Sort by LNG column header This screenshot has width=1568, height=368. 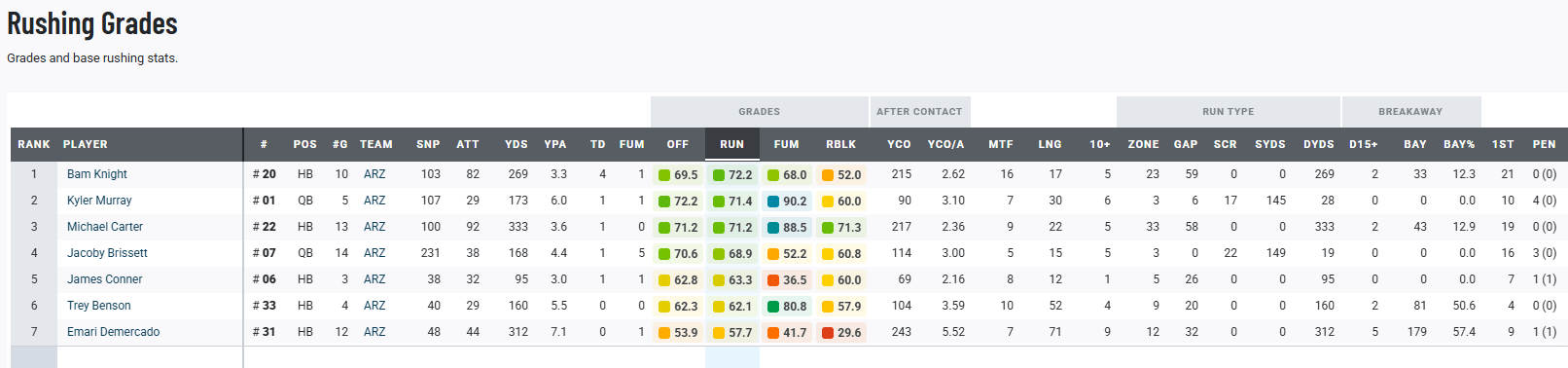pos(1051,144)
